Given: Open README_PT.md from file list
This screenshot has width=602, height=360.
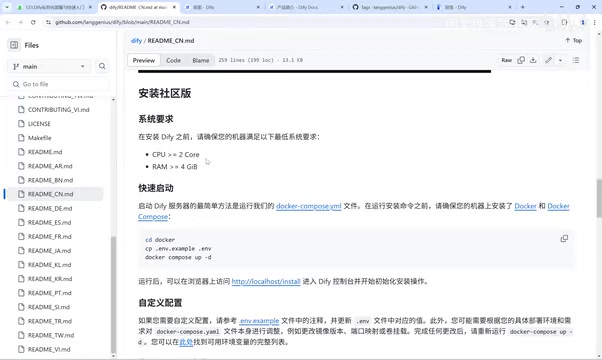Looking at the screenshot, I should click(50, 293).
